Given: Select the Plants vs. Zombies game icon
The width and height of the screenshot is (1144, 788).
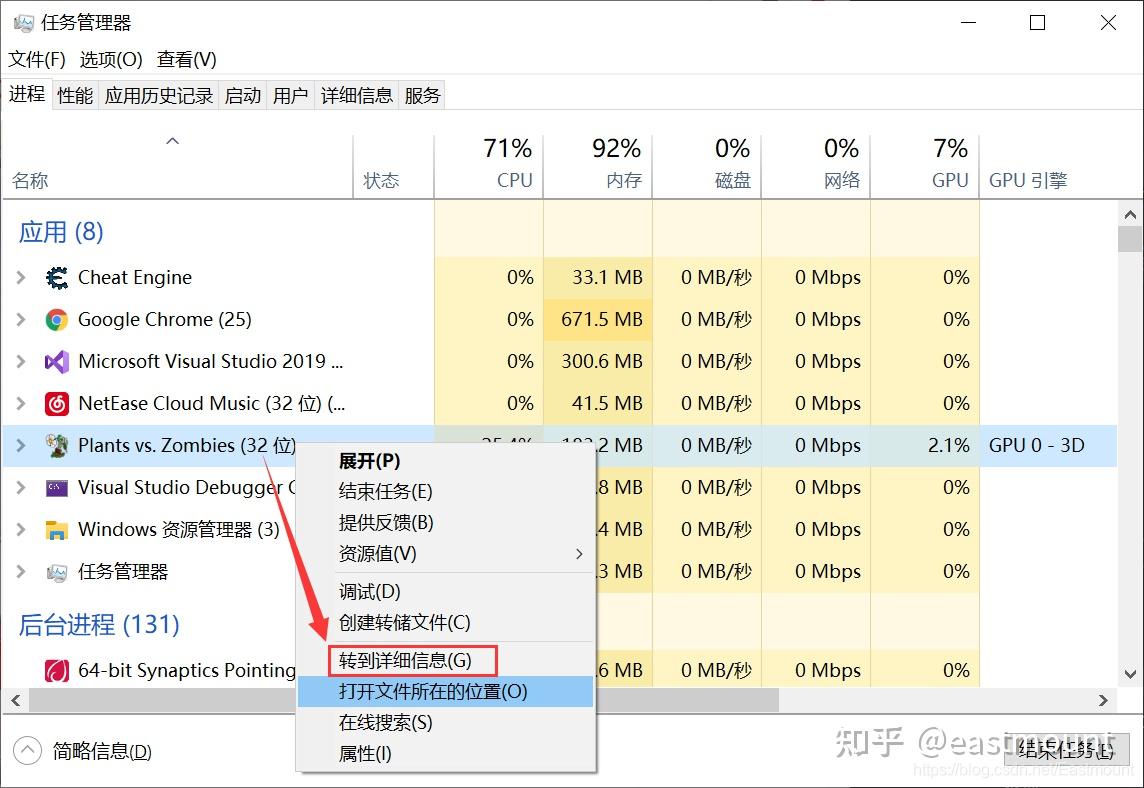Looking at the screenshot, I should [x=57, y=445].
